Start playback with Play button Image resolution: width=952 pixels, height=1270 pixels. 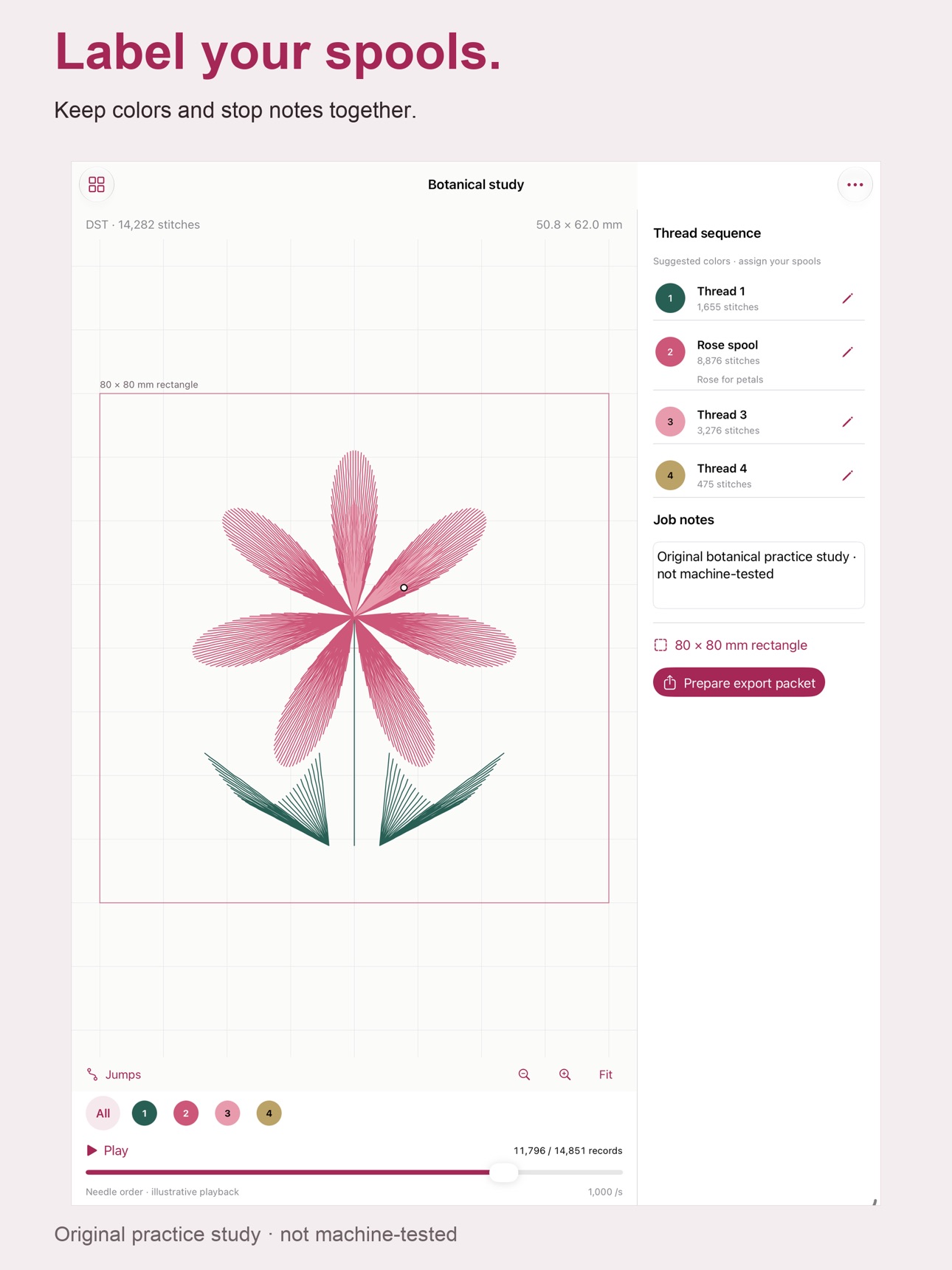(108, 1150)
